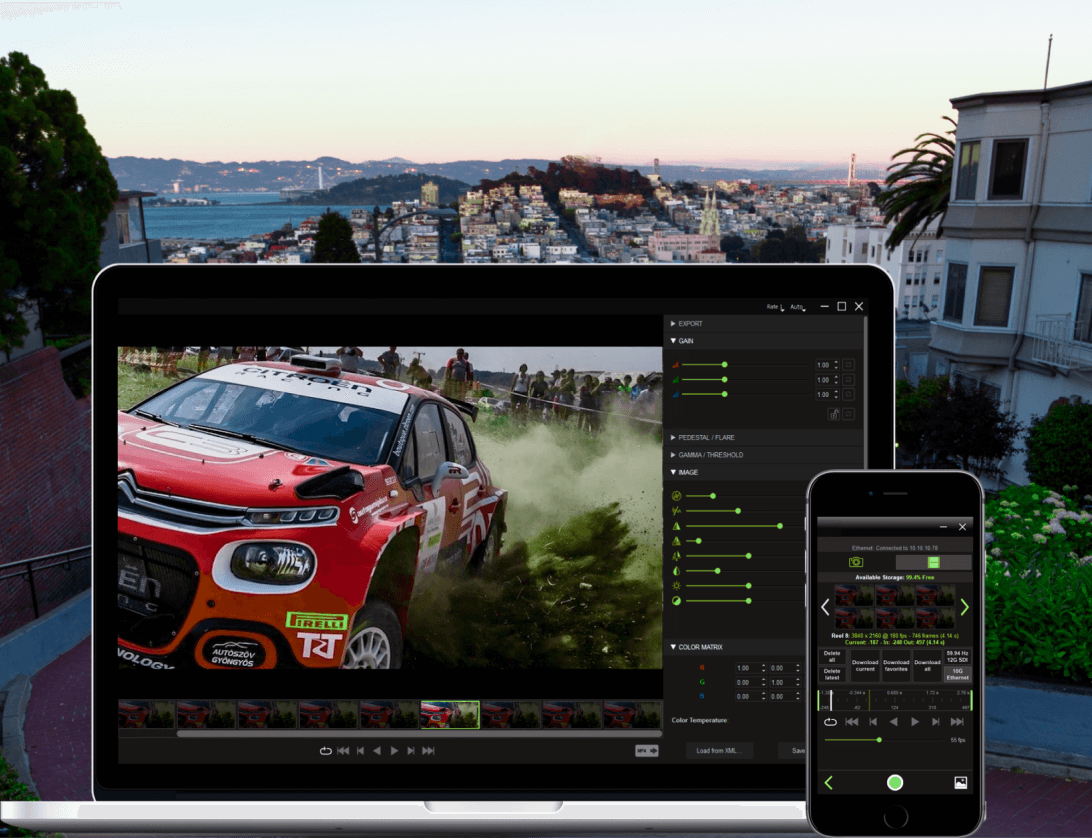Enable the Rate checkbox in the title bar
This screenshot has height=838, width=1092.
coord(781,307)
